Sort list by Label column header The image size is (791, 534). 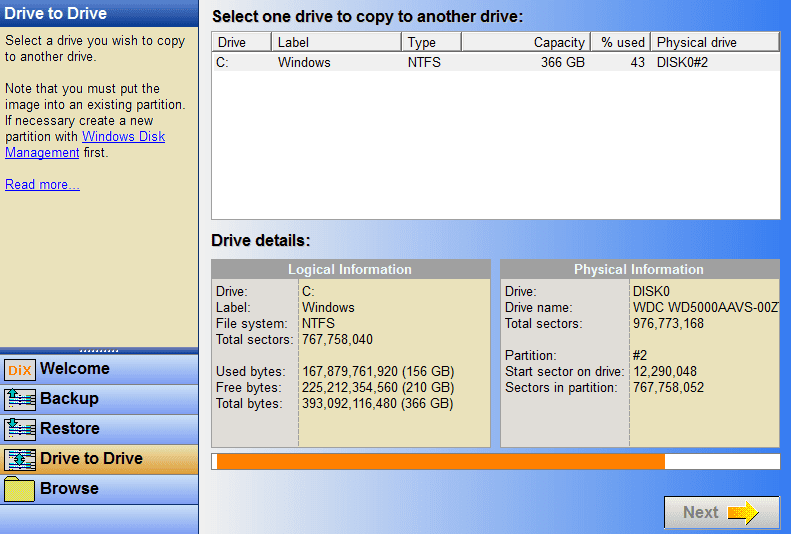pos(336,42)
